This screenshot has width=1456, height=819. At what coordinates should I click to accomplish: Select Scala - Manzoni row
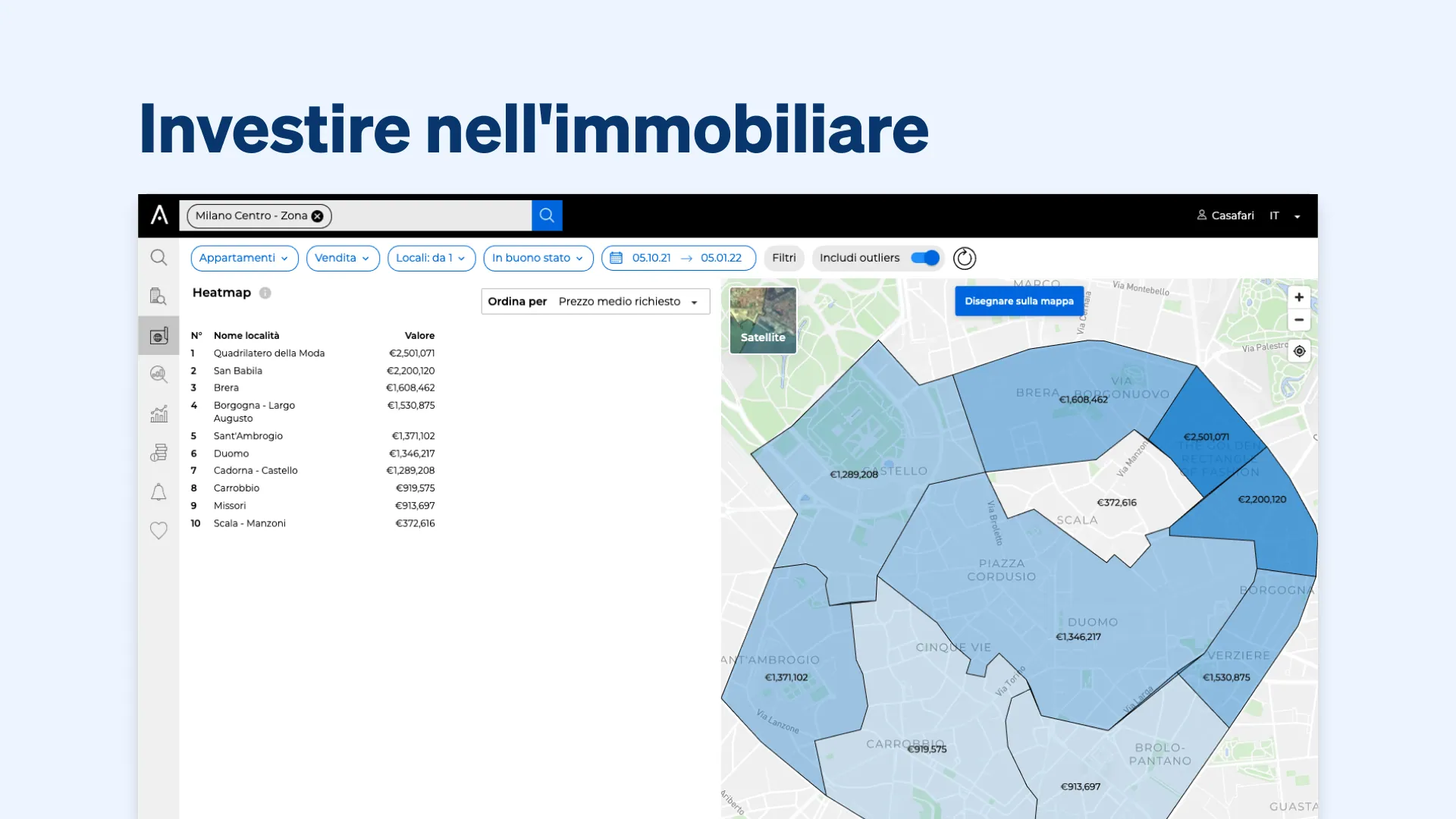click(312, 523)
